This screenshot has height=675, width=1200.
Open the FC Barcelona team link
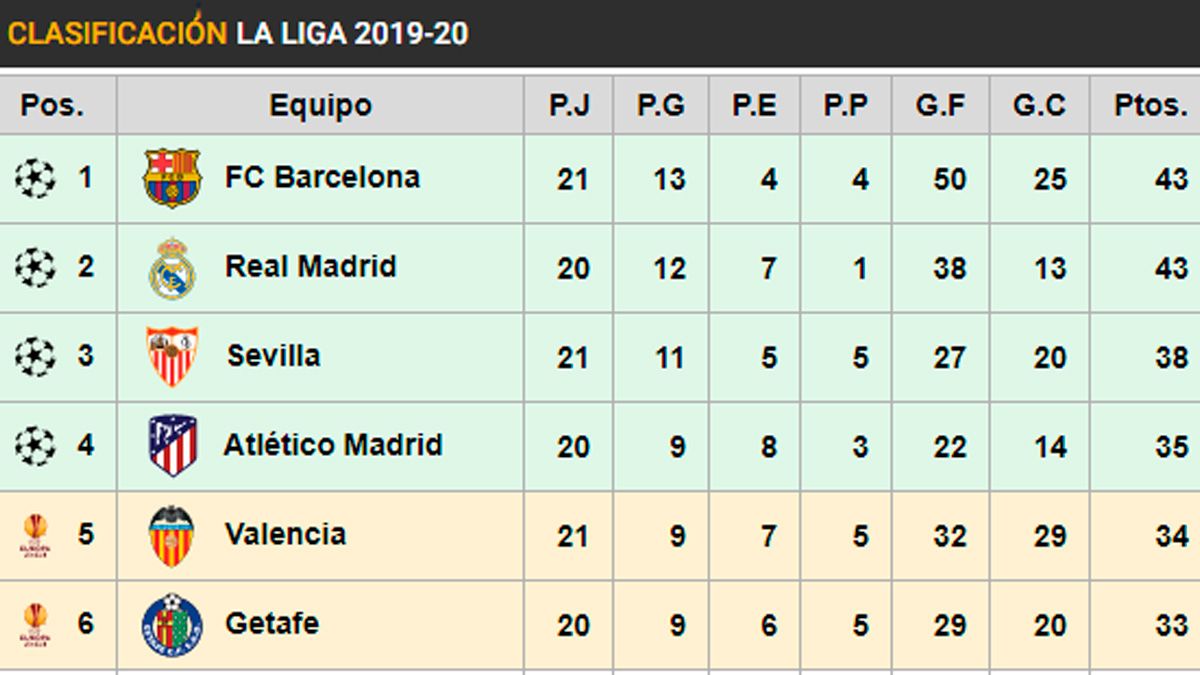pos(322,178)
